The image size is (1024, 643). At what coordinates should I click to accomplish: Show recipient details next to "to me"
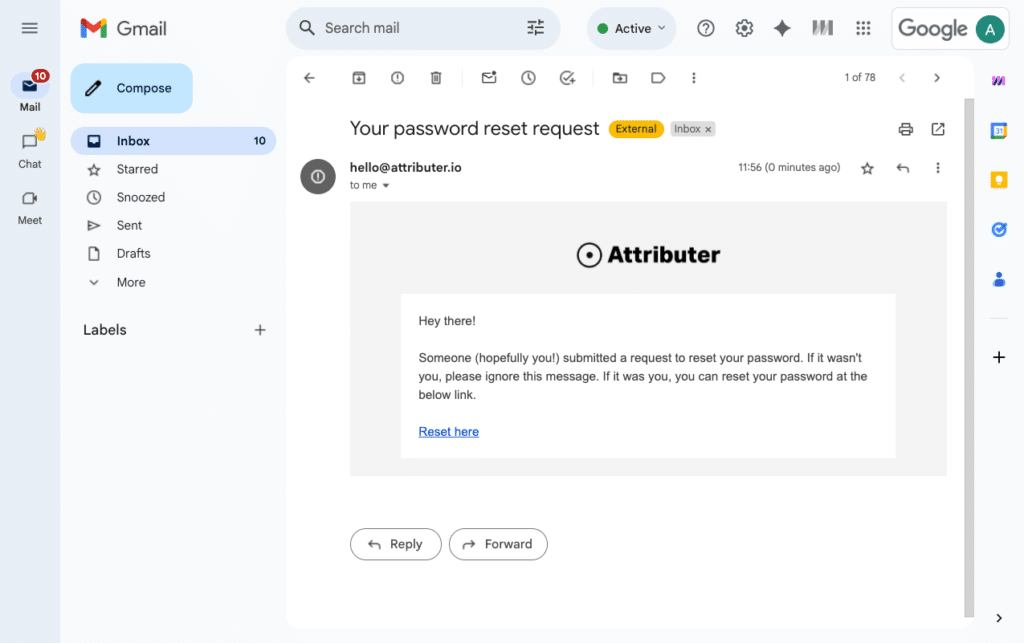pyautogui.click(x=386, y=185)
